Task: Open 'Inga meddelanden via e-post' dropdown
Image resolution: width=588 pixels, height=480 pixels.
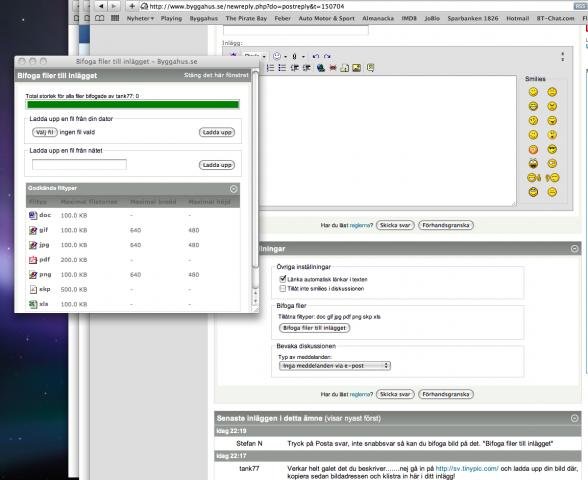Action: coord(334,366)
